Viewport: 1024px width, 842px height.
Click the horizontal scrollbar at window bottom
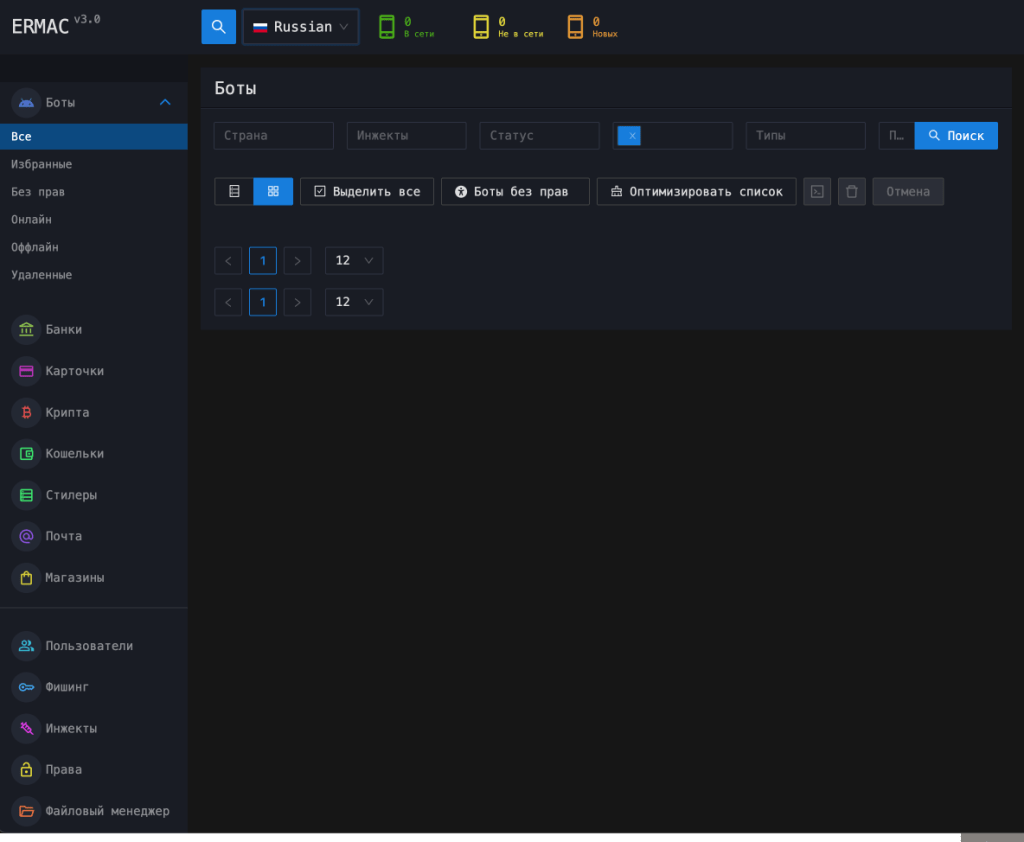[480, 837]
